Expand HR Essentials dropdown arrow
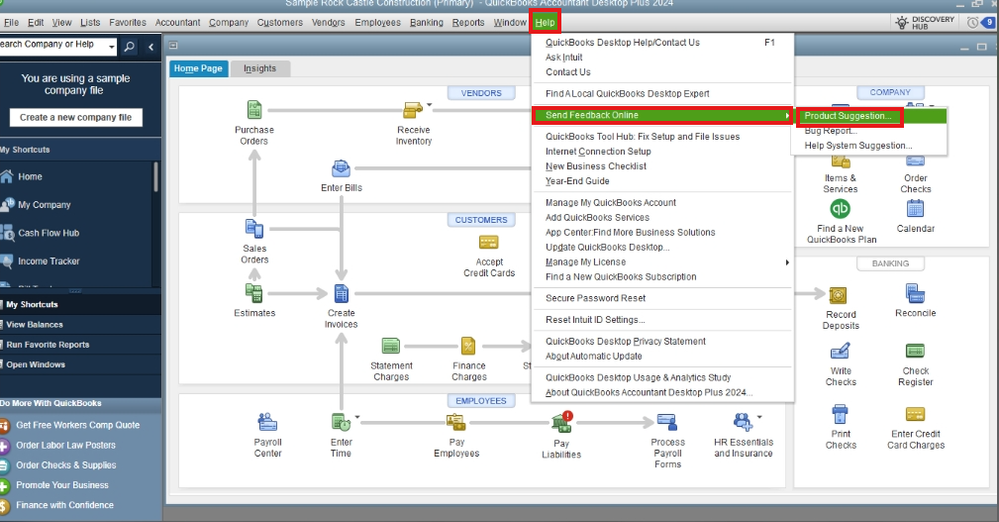 coord(759,417)
